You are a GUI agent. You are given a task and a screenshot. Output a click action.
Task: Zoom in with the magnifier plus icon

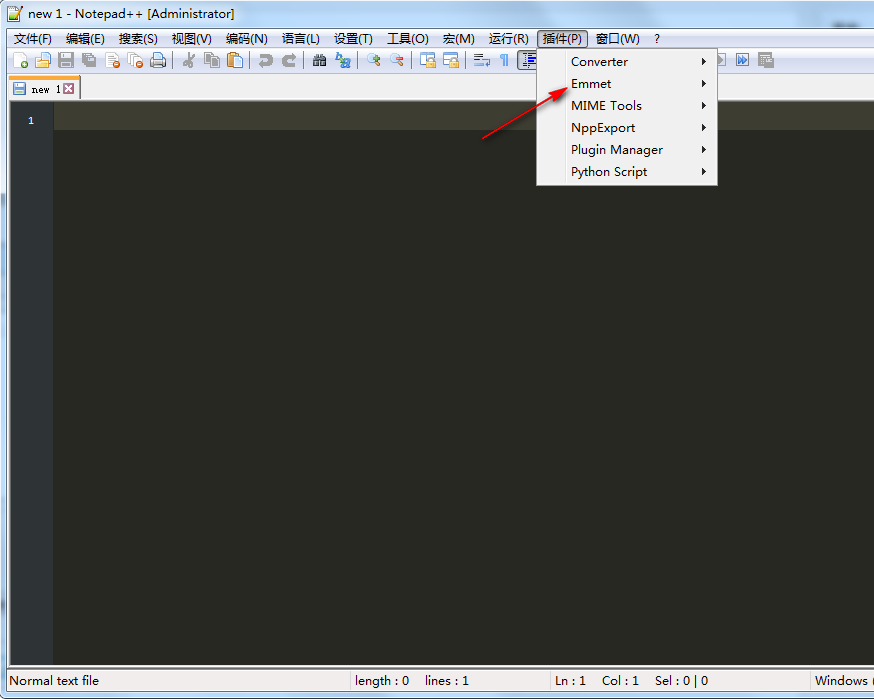(373, 60)
